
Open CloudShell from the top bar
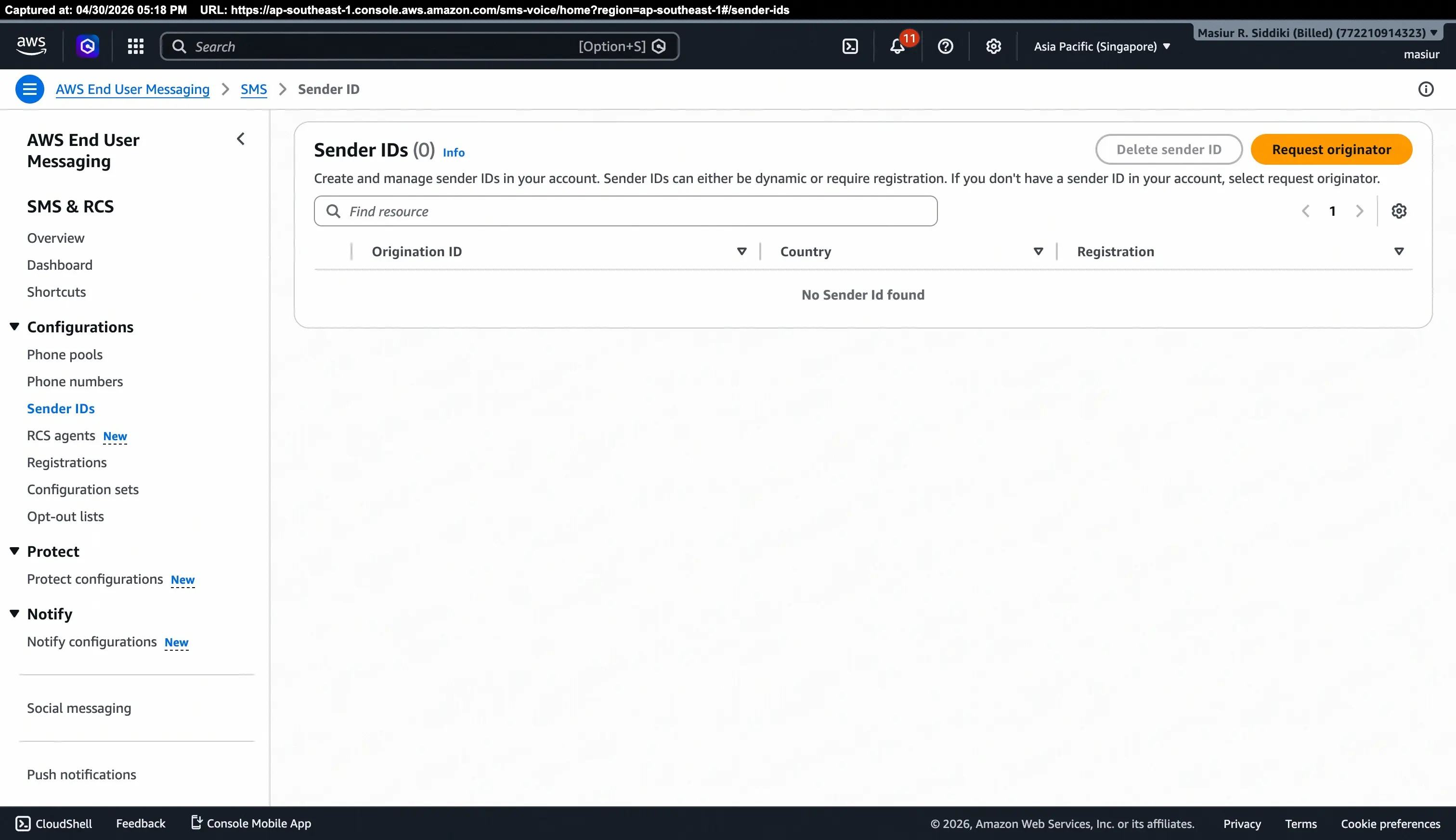point(850,46)
